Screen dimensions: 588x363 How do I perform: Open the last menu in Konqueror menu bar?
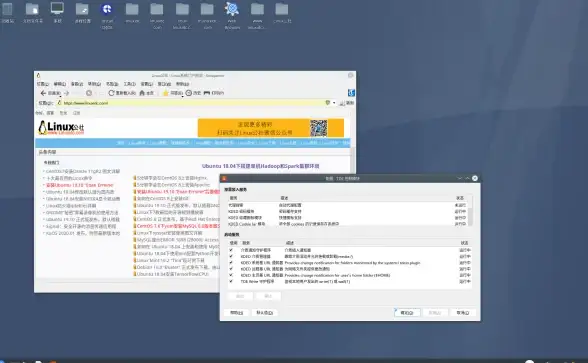point(183,84)
